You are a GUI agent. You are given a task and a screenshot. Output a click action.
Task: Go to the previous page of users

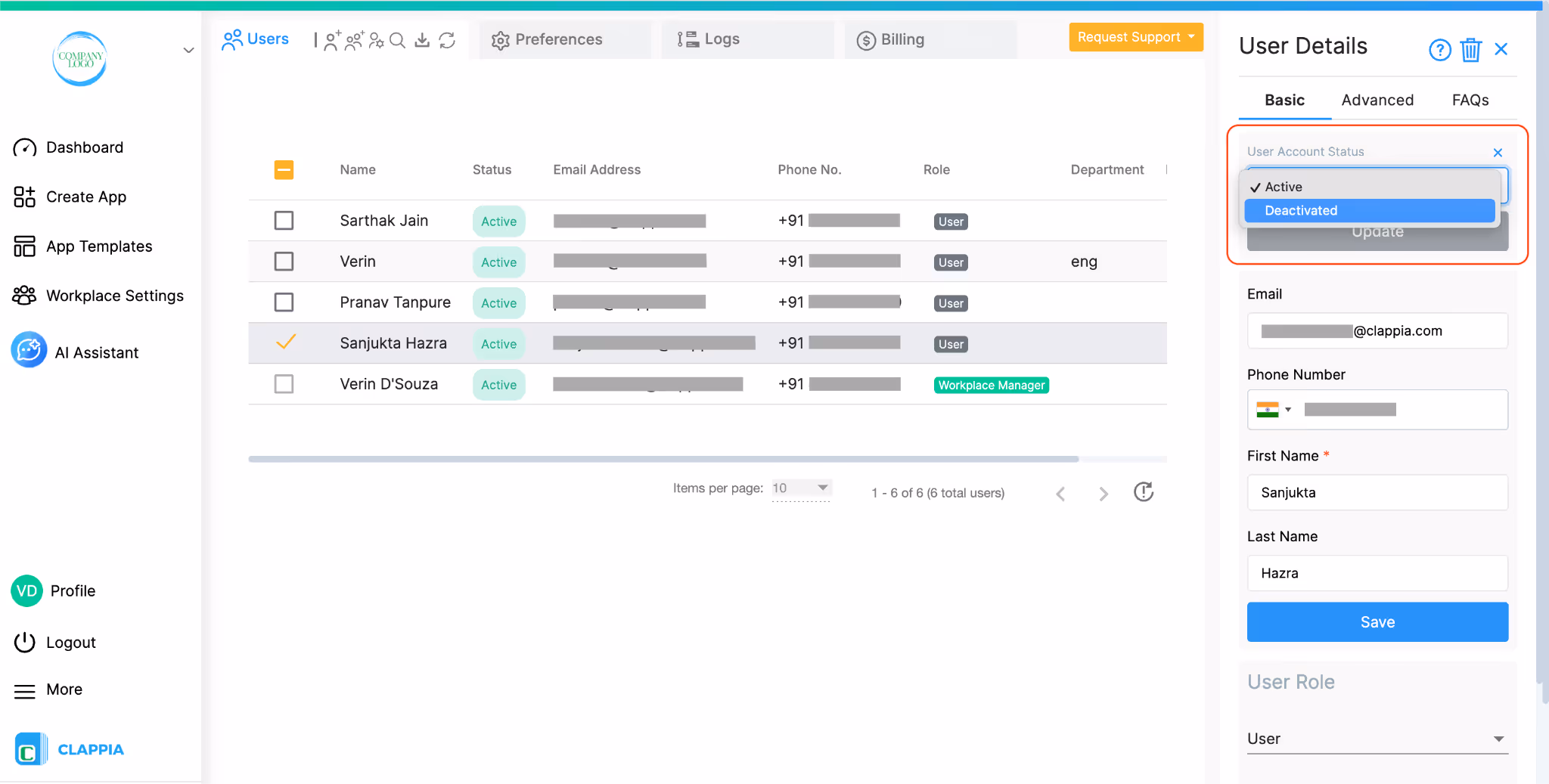coord(1060,494)
